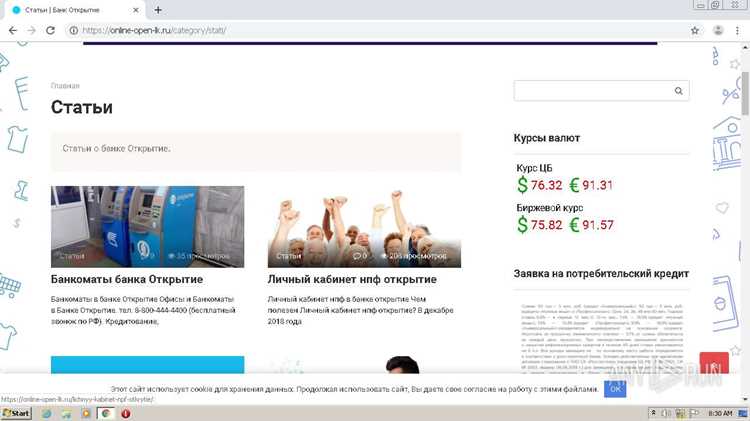Click the 75.82 exchange dollar rate
Image resolution: width=750 pixels, height=421 pixels.
pos(547,225)
